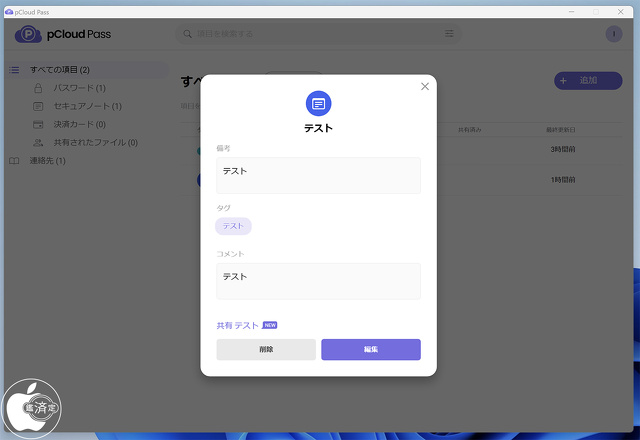Click the 共有済み column header
Screen dimensions: 640x440
click(x=469, y=130)
